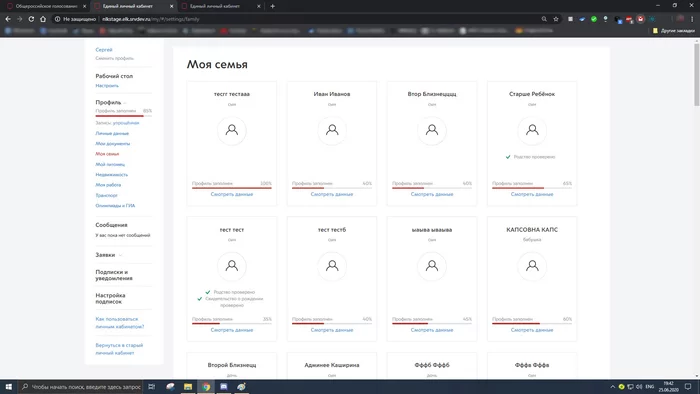Open Сообщения section

point(111,225)
